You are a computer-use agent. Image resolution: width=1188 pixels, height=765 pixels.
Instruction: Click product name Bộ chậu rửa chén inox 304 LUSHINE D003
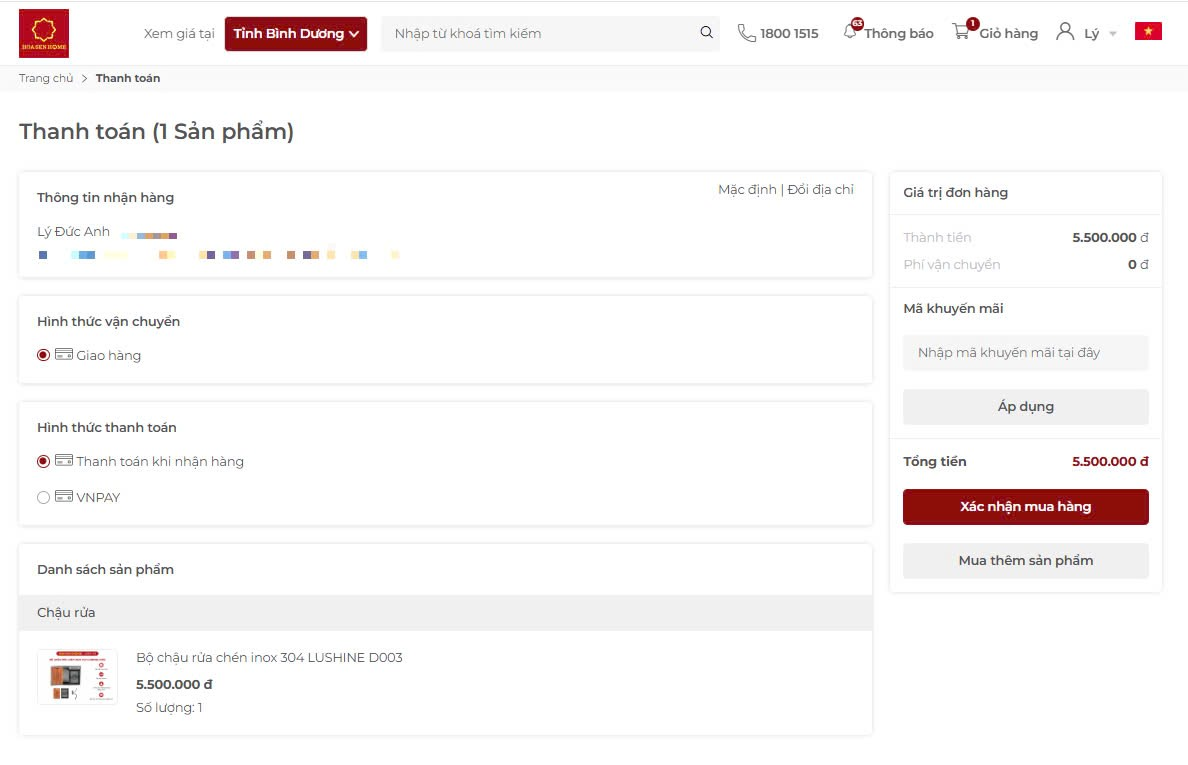[269, 657]
